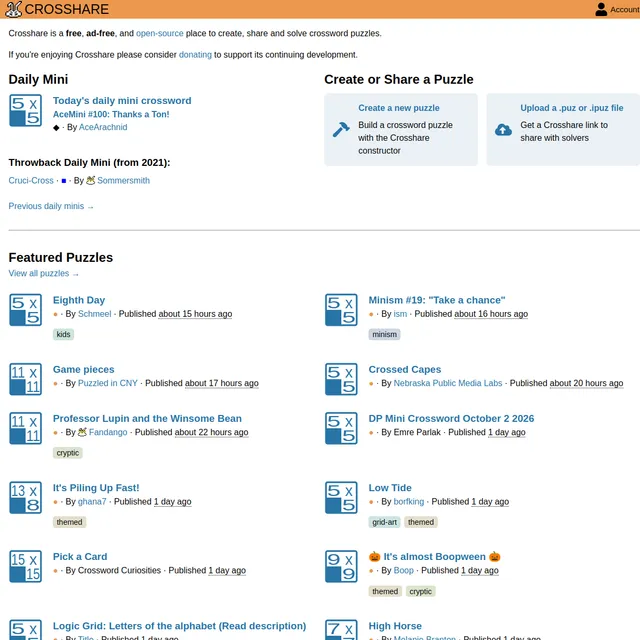Visit the AceArachnid author page
Screen dimensions: 640x640
(103, 127)
